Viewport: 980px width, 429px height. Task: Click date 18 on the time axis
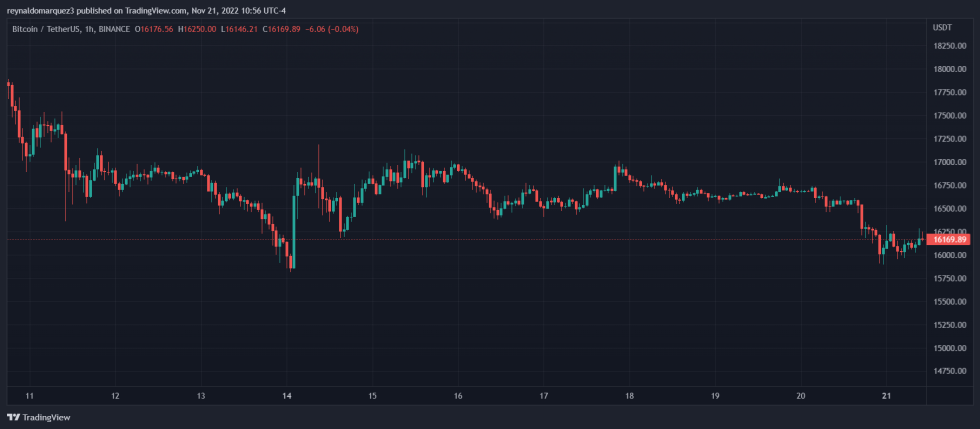(x=629, y=396)
